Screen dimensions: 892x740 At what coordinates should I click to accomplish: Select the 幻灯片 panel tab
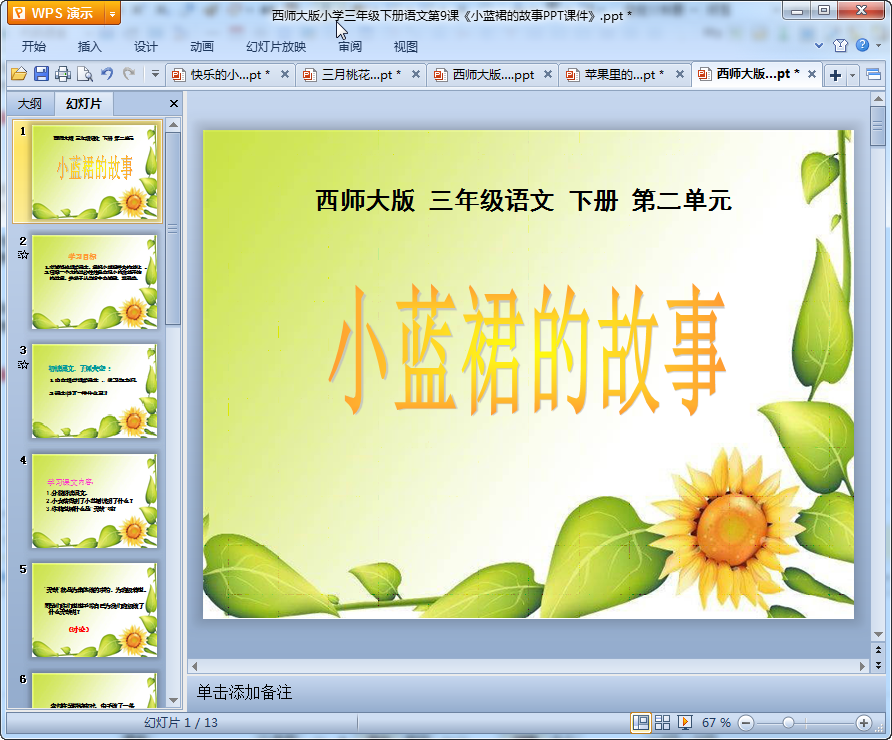point(84,104)
